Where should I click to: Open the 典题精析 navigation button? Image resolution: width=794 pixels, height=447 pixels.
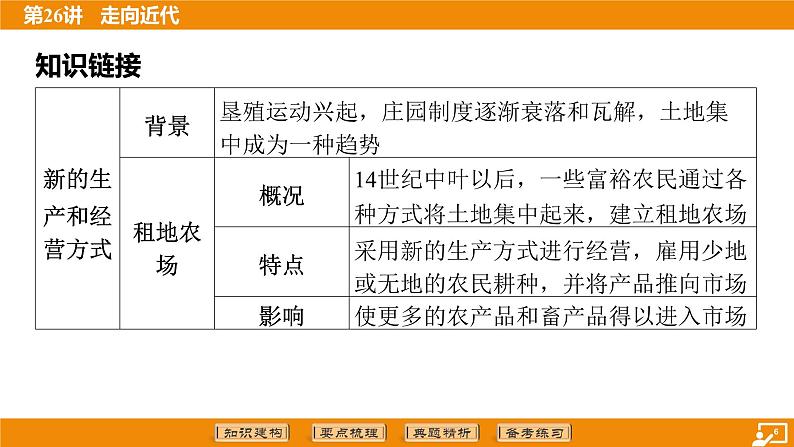tap(442, 433)
